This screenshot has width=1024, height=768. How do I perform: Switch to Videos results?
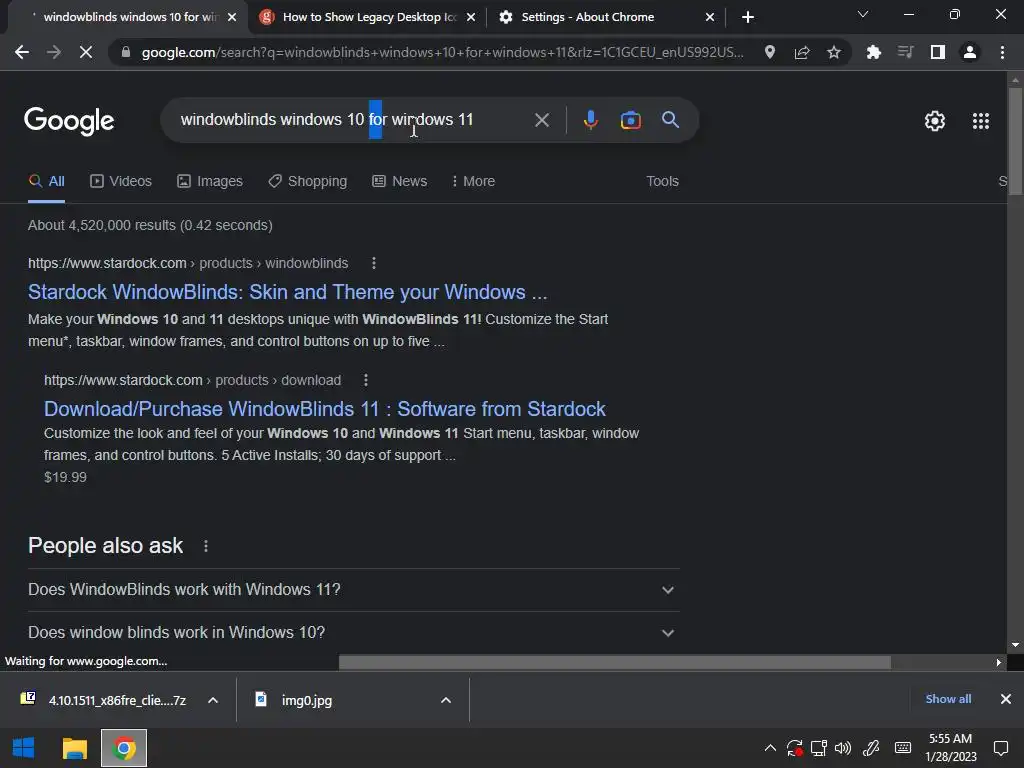[121, 182]
